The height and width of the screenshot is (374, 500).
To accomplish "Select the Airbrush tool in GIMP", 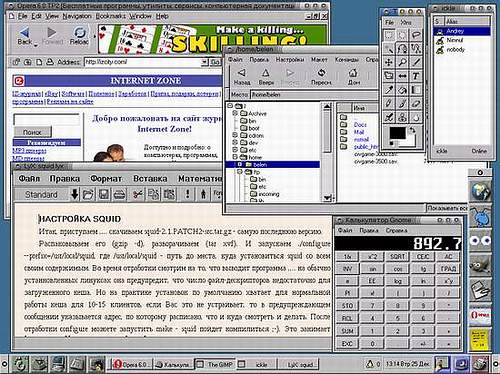I will click(x=389, y=117).
